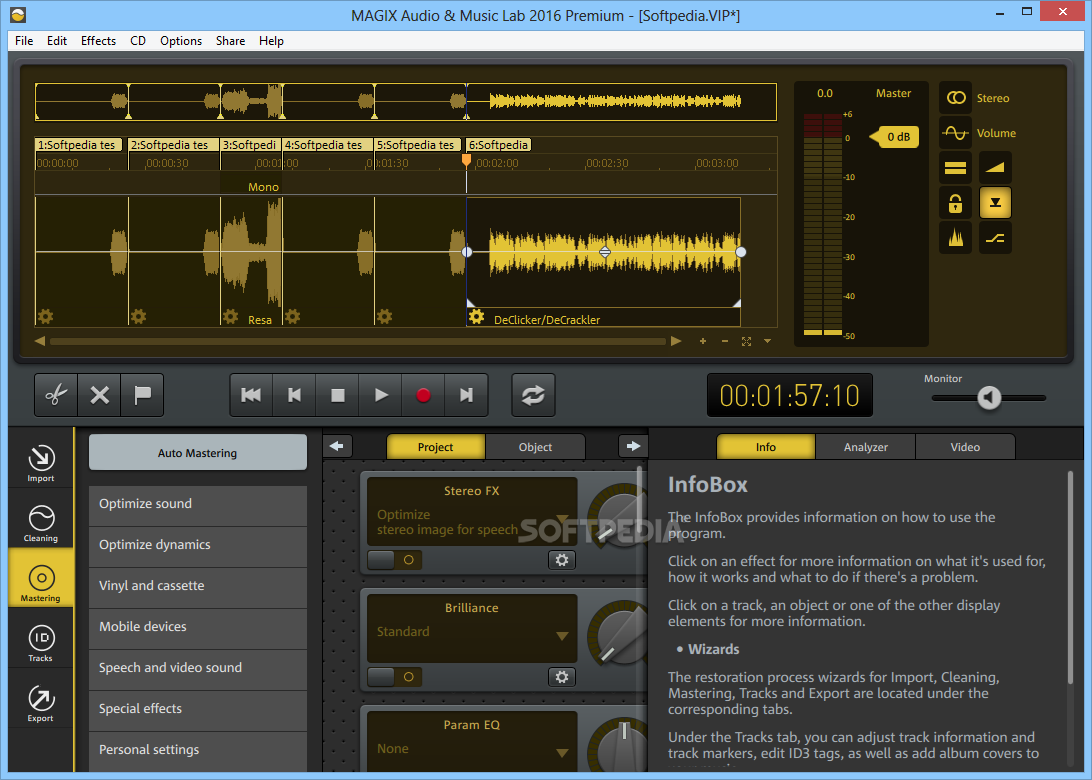Toggle Brilliance on/off switch

pos(394,677)
